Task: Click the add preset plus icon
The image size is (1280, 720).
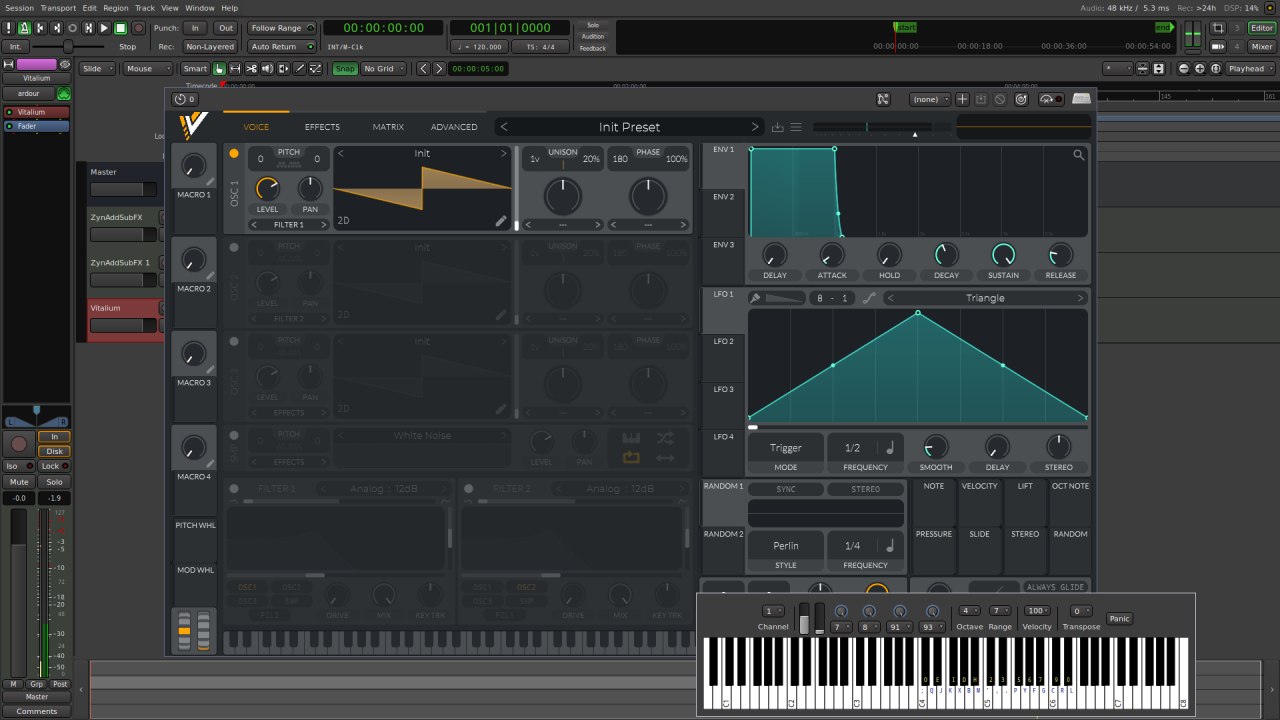Action: tap(962, 99)
